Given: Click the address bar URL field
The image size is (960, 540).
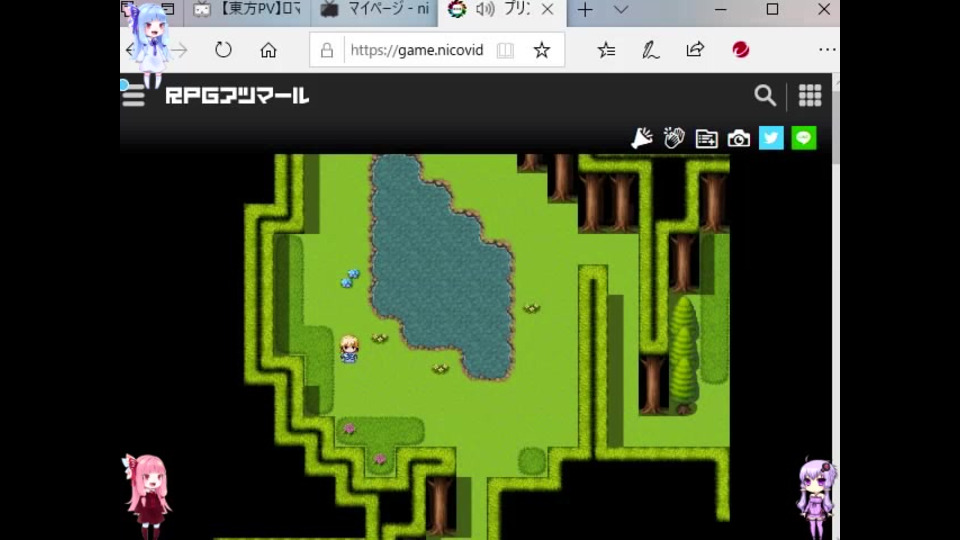Looking at the screenshot, I should pos(417,50).
